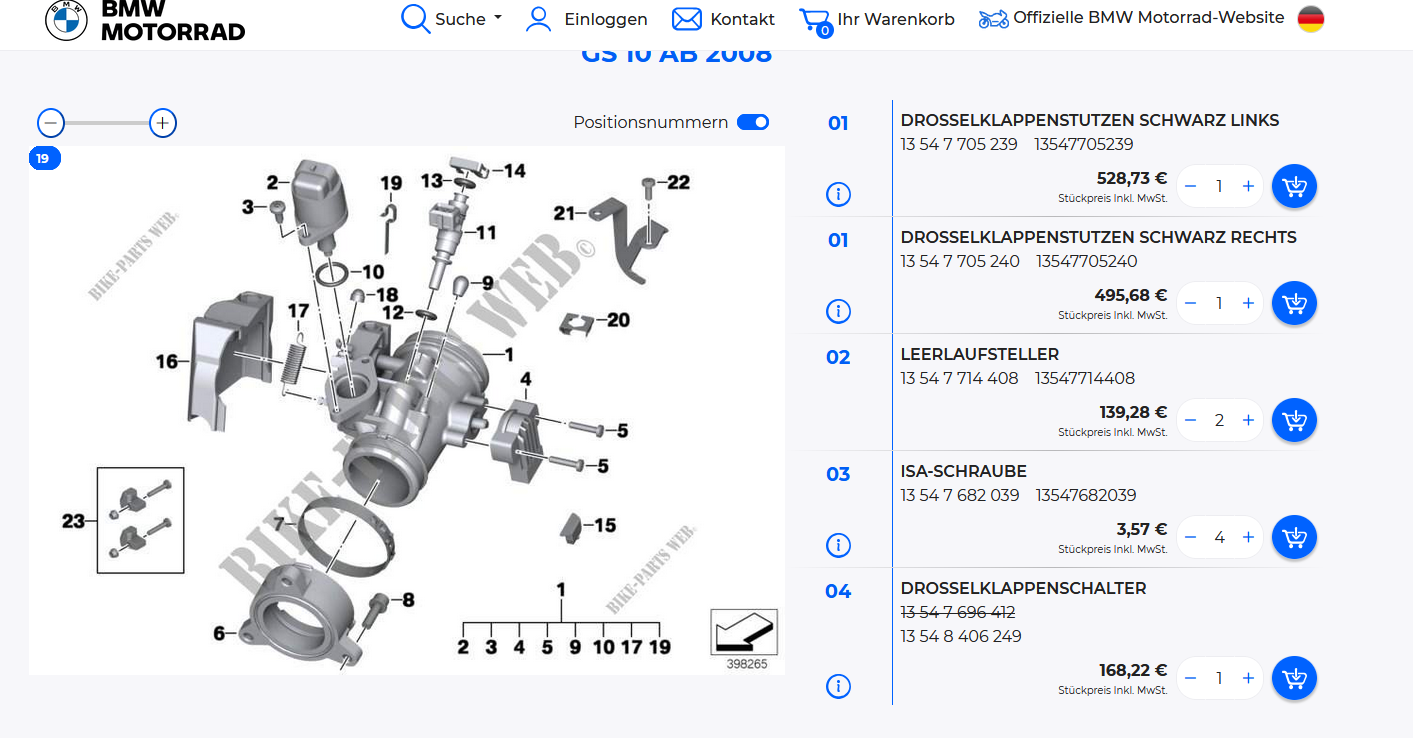Decrease quantity for Drosselklappenstutzen Schwarz Links
Screen dimensions: 1413x738
(1190, 186)
